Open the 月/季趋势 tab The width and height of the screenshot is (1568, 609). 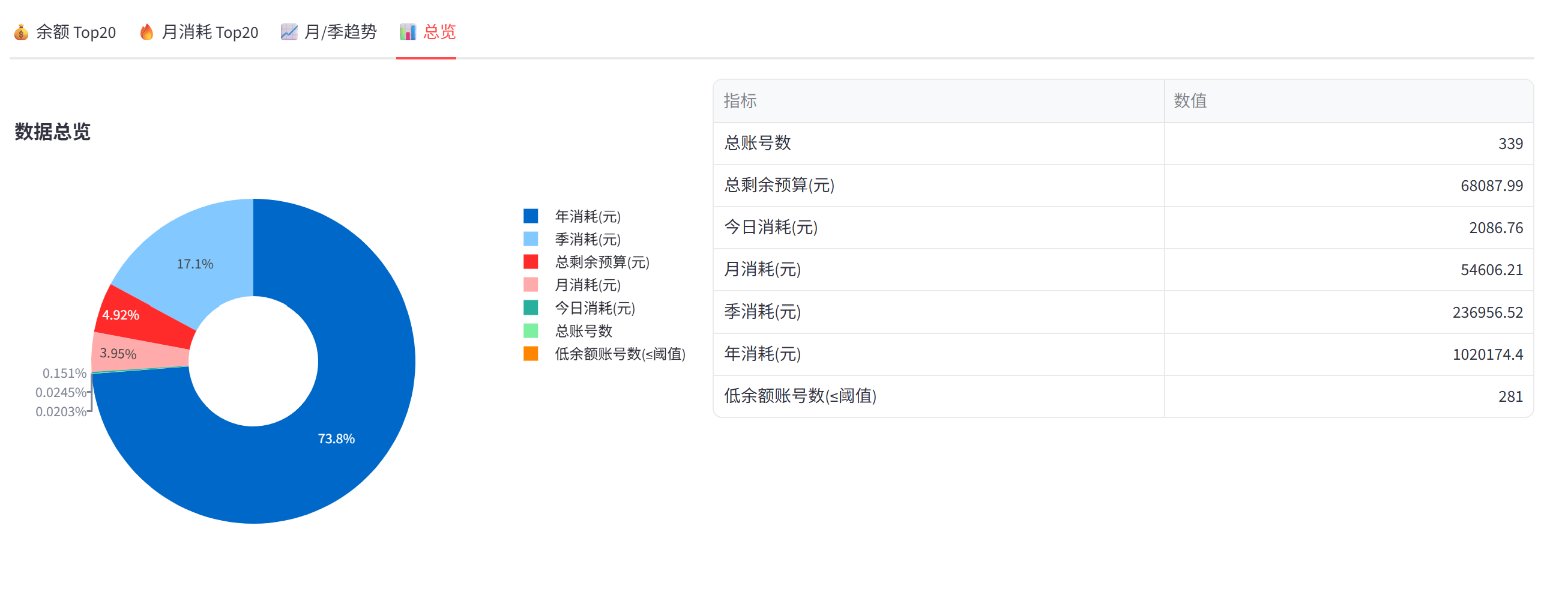[329, 32]
